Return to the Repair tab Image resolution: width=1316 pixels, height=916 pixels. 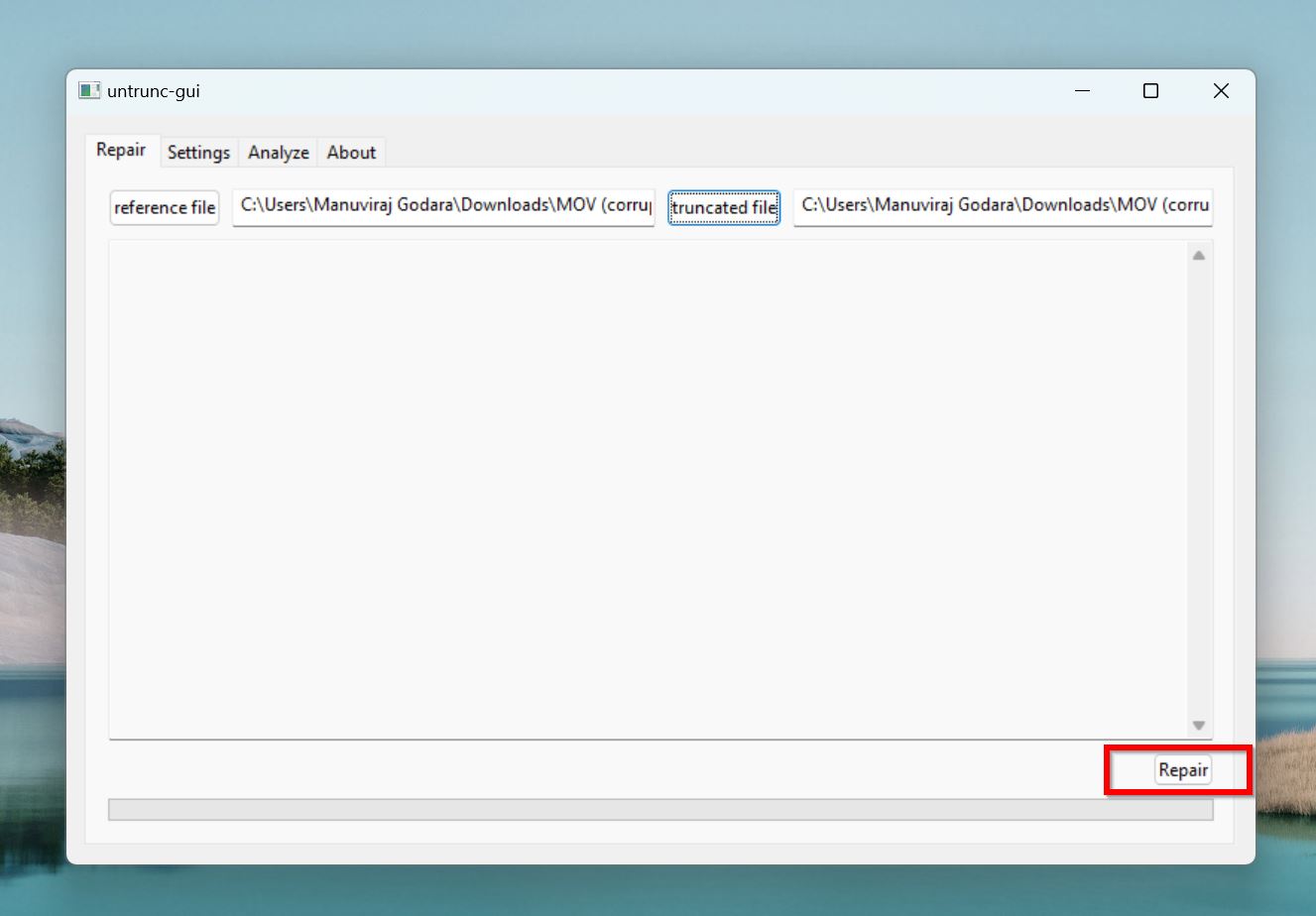pyautogui.click(x=121, y=150)
